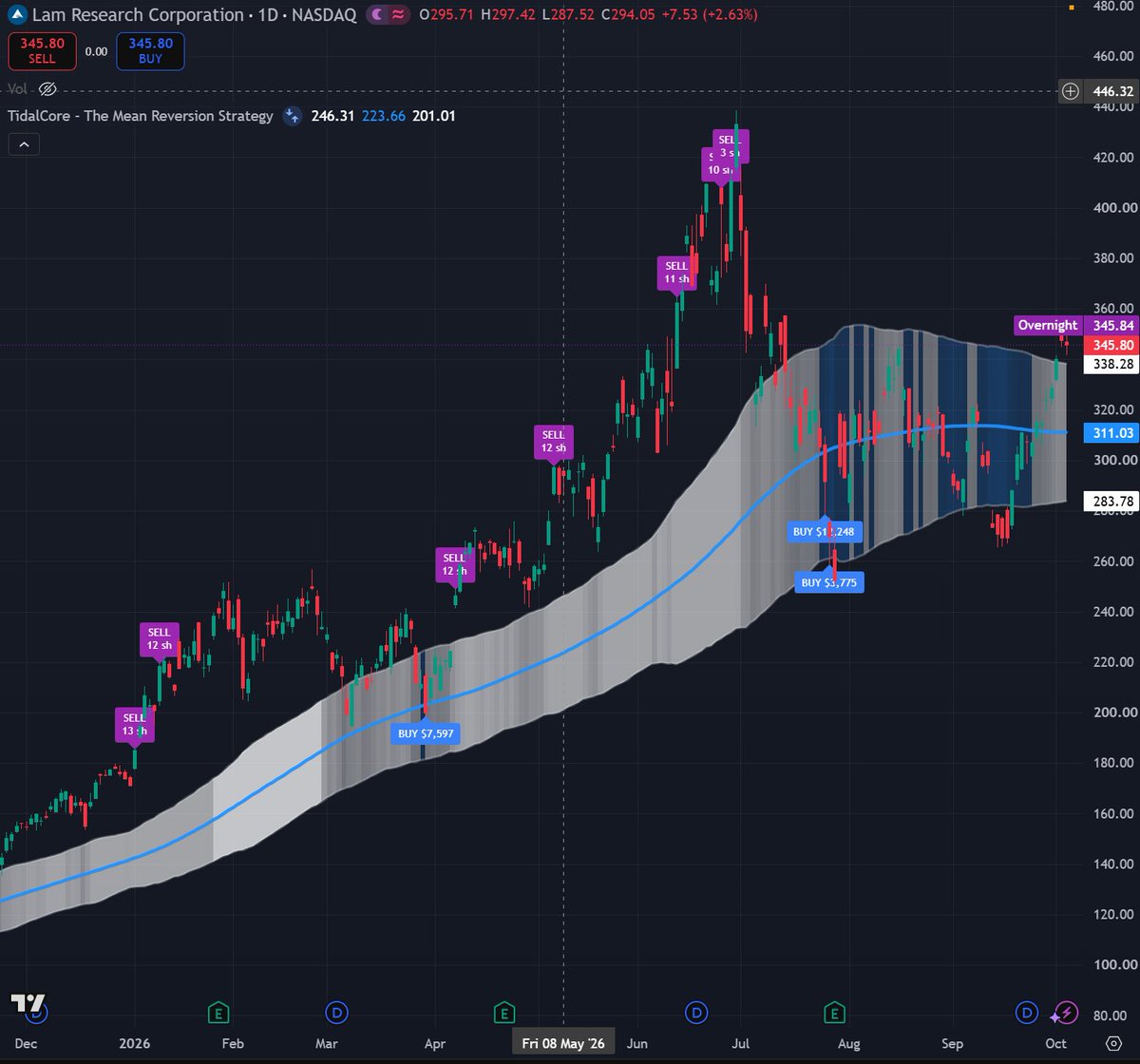Click the red wavy-lines status icon
This screenshot has width=1140, height=1064.
(x=400, y=15)
